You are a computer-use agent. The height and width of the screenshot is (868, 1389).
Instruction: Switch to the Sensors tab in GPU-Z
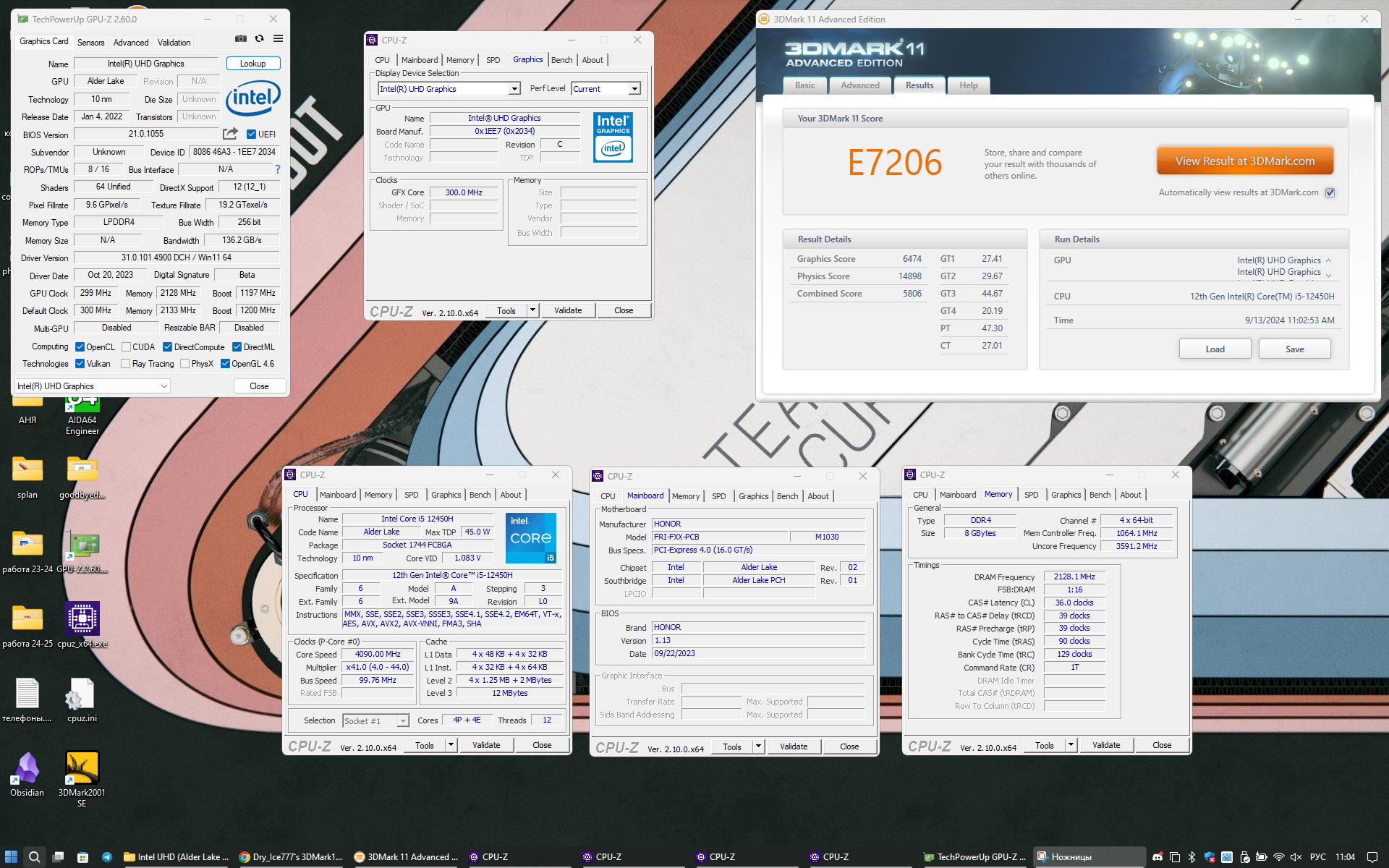(91, 43)
